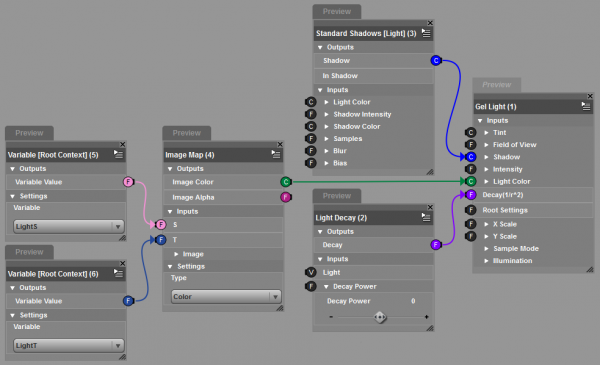Open the LightT variable dropdown

tap(69, 345)
